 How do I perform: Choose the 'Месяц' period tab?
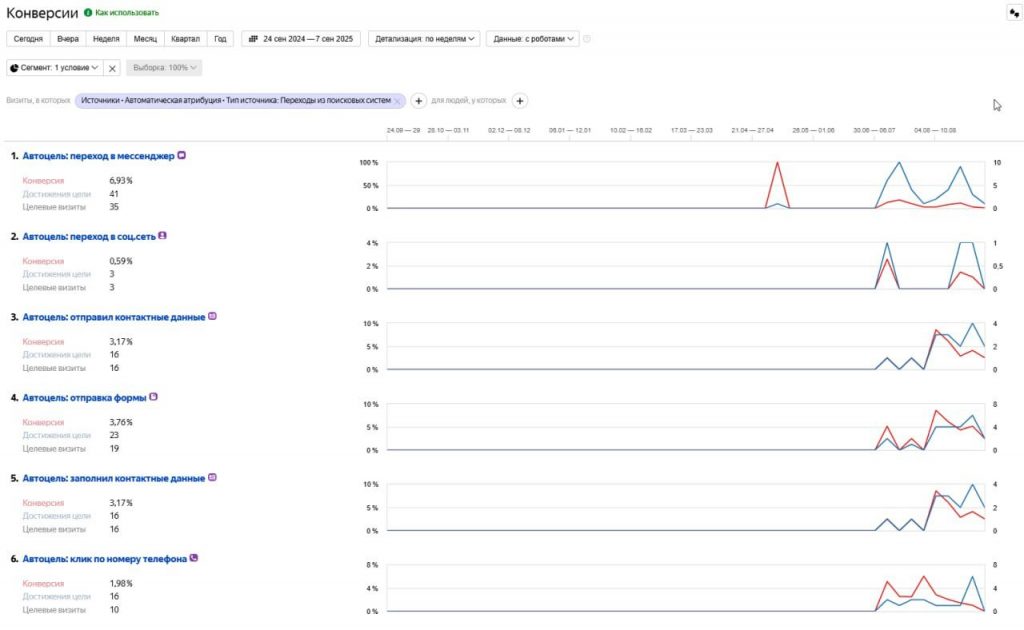[144, 39]
